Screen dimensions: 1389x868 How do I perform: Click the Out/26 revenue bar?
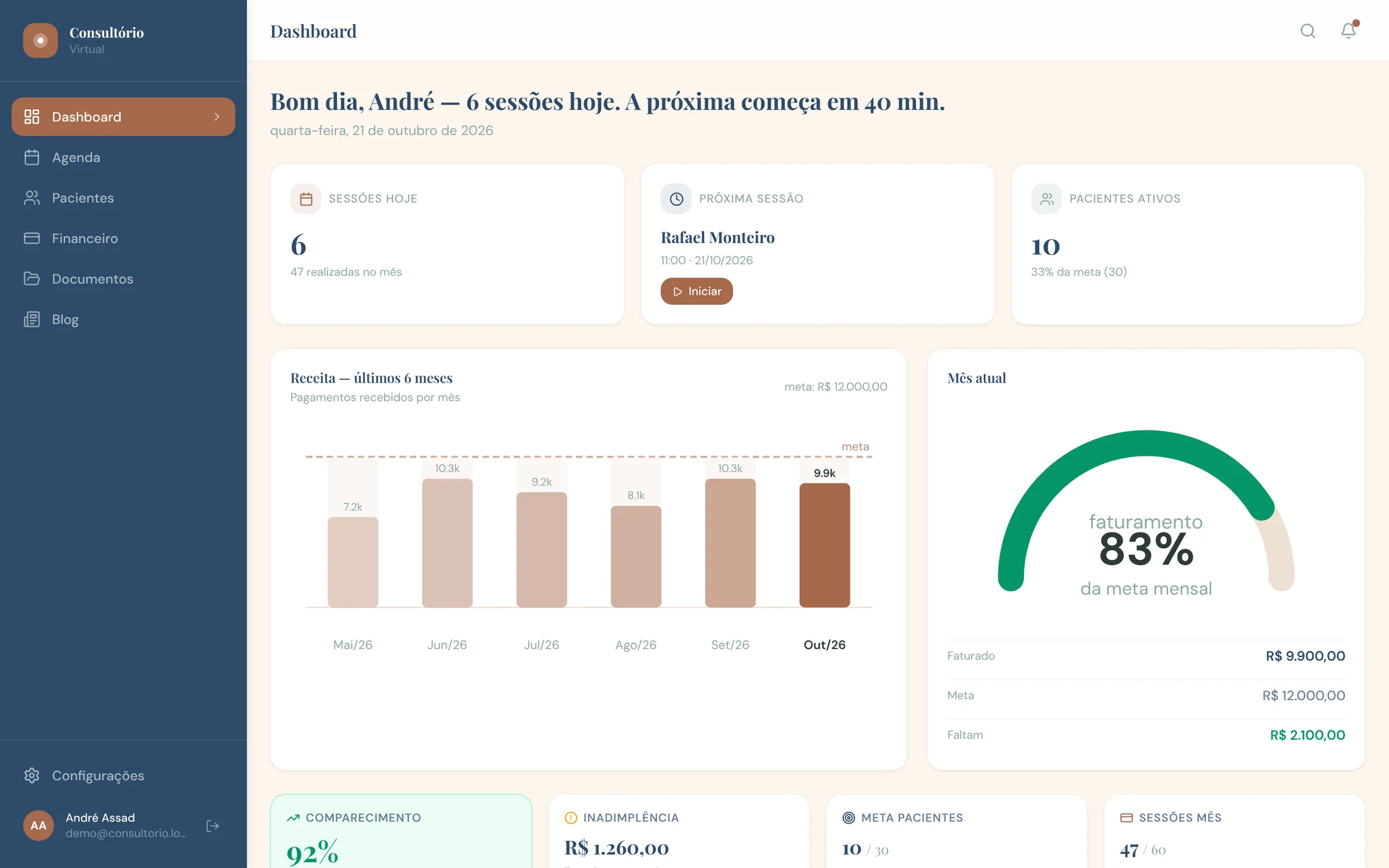(825, 545)
